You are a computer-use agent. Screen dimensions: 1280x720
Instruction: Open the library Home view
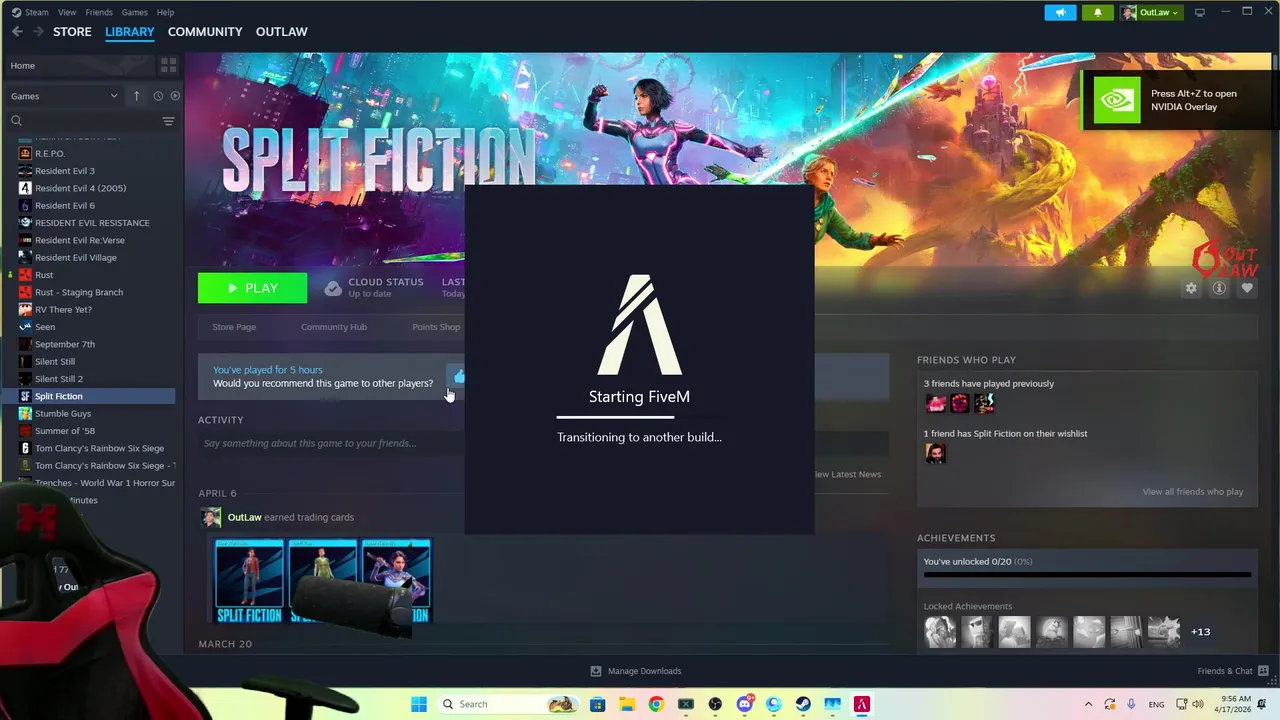point(80,65)
